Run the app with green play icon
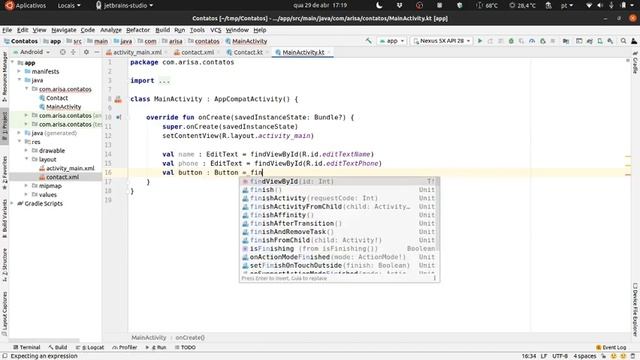 pos(480,41)
